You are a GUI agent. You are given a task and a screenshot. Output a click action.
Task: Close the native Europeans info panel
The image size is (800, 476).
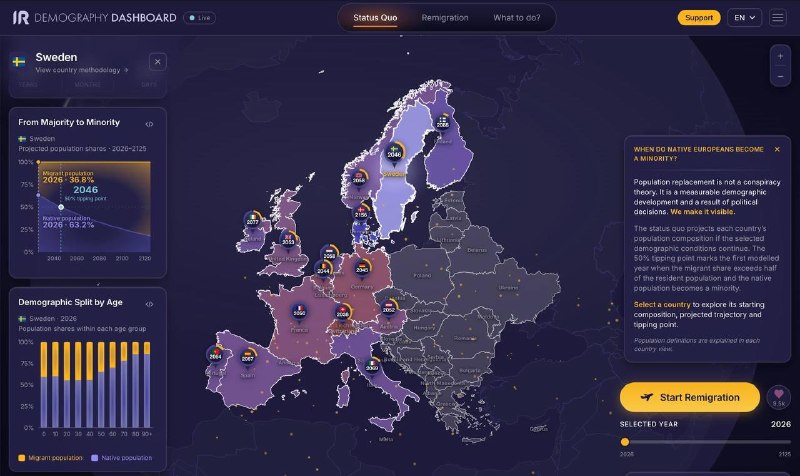pyautogui.click(x=777, y=149)
